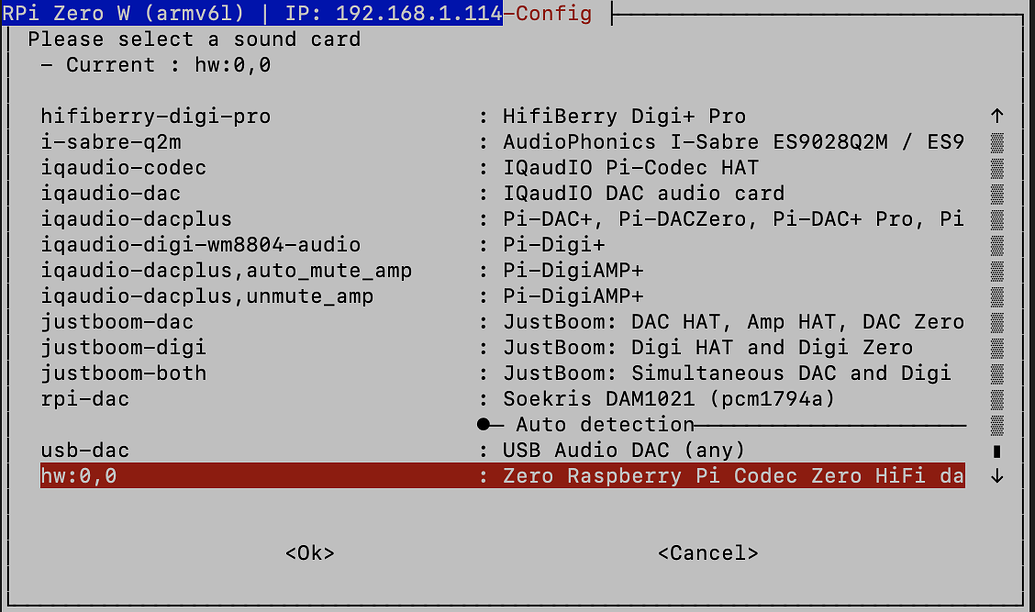Click the down scroll arrow
This screenshot has height=612, width=1035.
[x=996, y=476]
